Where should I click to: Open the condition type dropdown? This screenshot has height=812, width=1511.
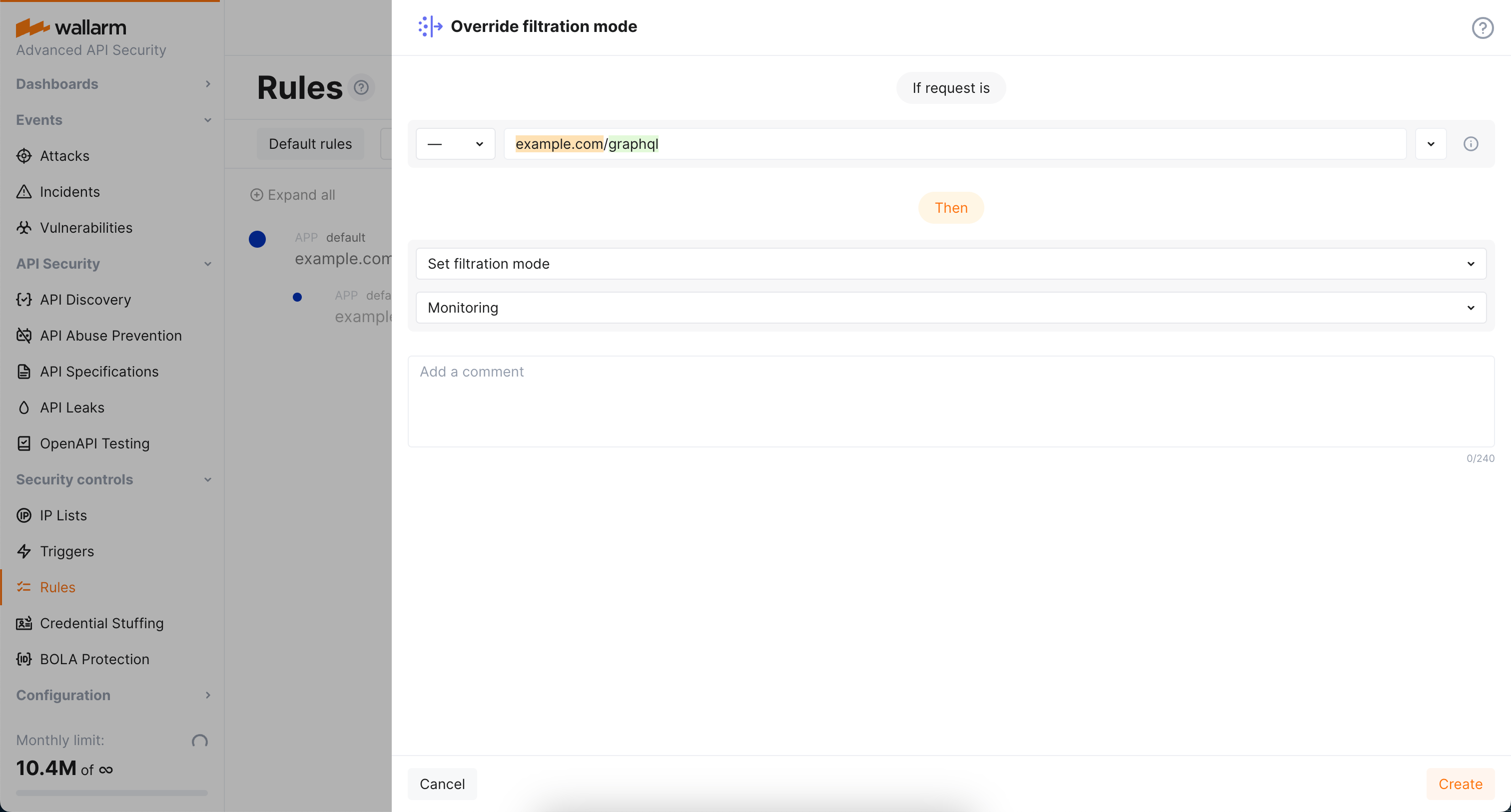(456, 144)
